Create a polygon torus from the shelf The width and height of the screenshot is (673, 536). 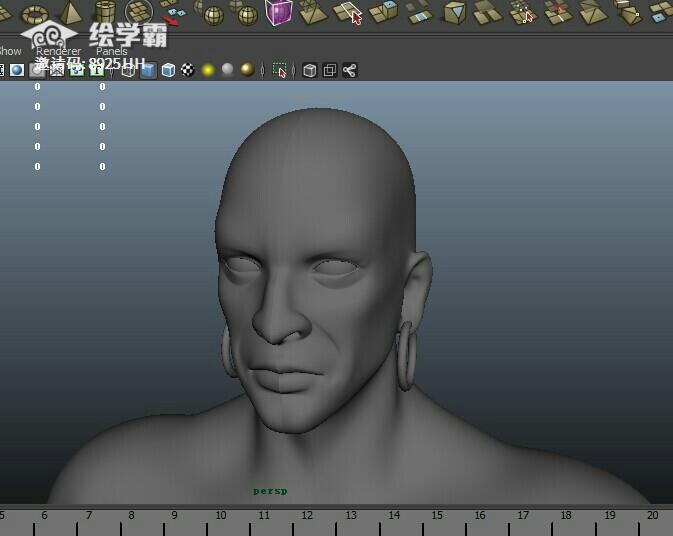35,14
